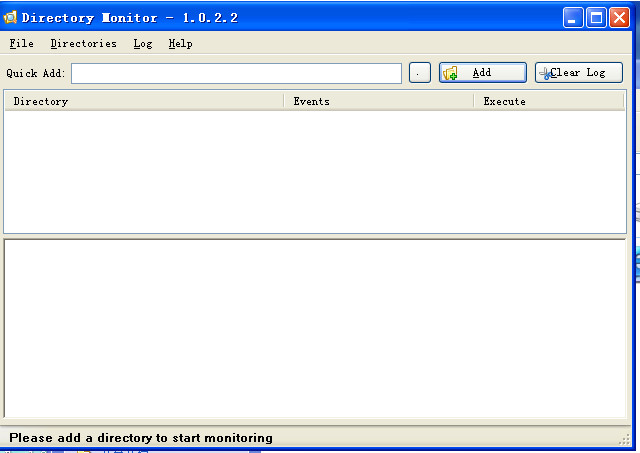The image size is (640, 453).
Task: Click the 'Quick Add:' label
Action: pyautogui.click(x=36, y=73)
